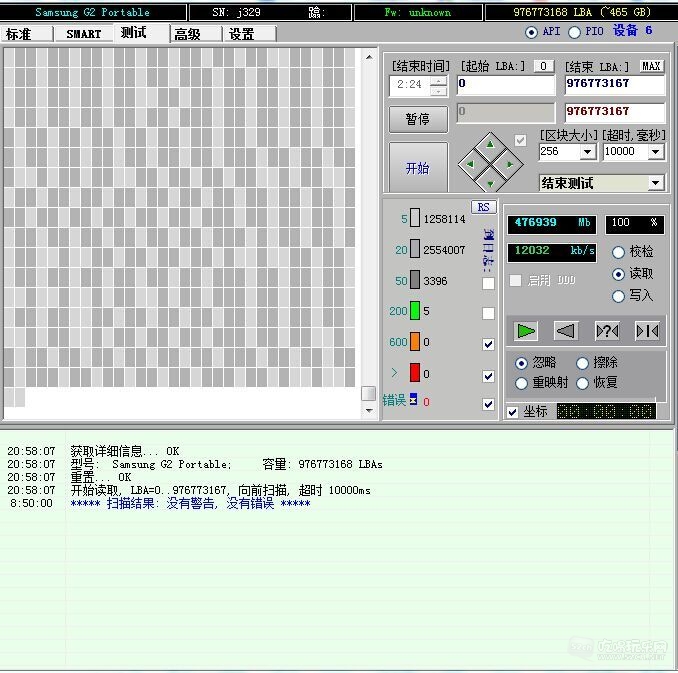This screenshot has height=673, width=678.
Task: Click the blue error block icon
Action: (413, 399)
